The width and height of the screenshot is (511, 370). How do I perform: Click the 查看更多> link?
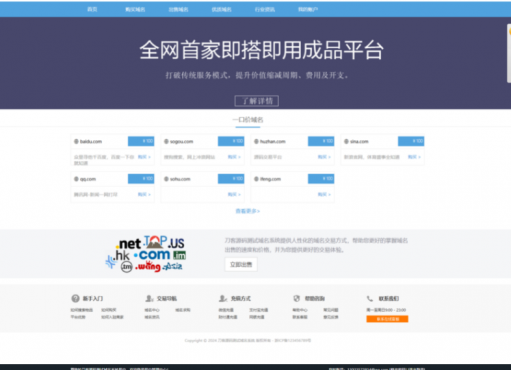[248, 211]
